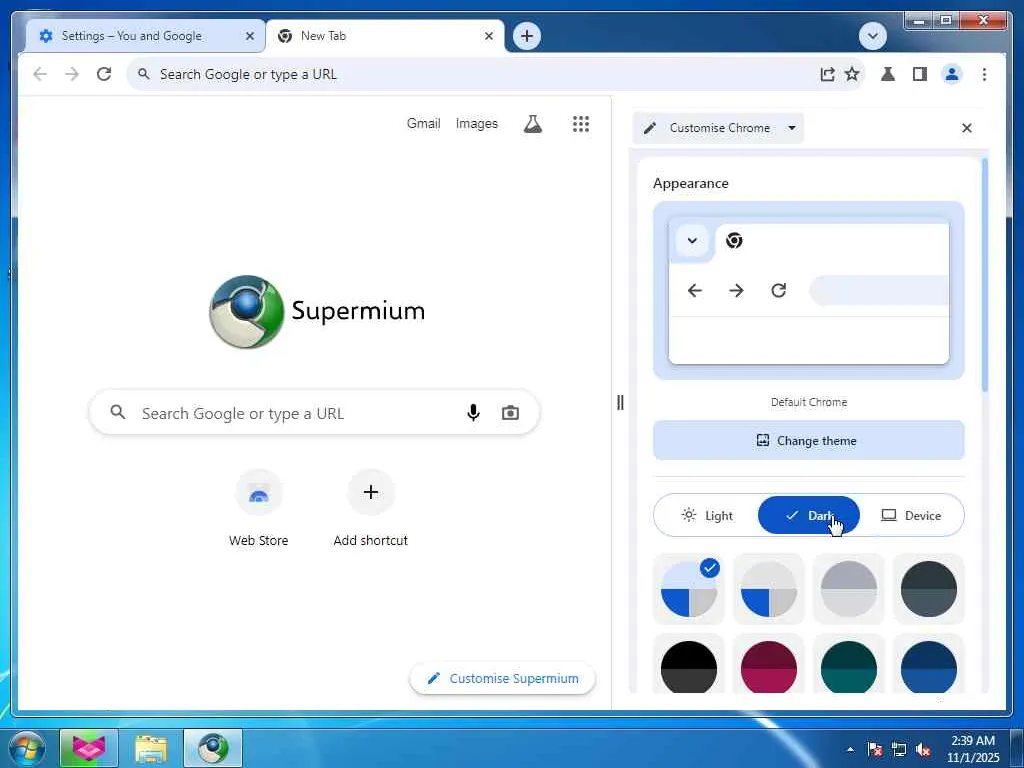Click the muted volume tray icon
1024x768 pixels.
click(x=923, y=750)
